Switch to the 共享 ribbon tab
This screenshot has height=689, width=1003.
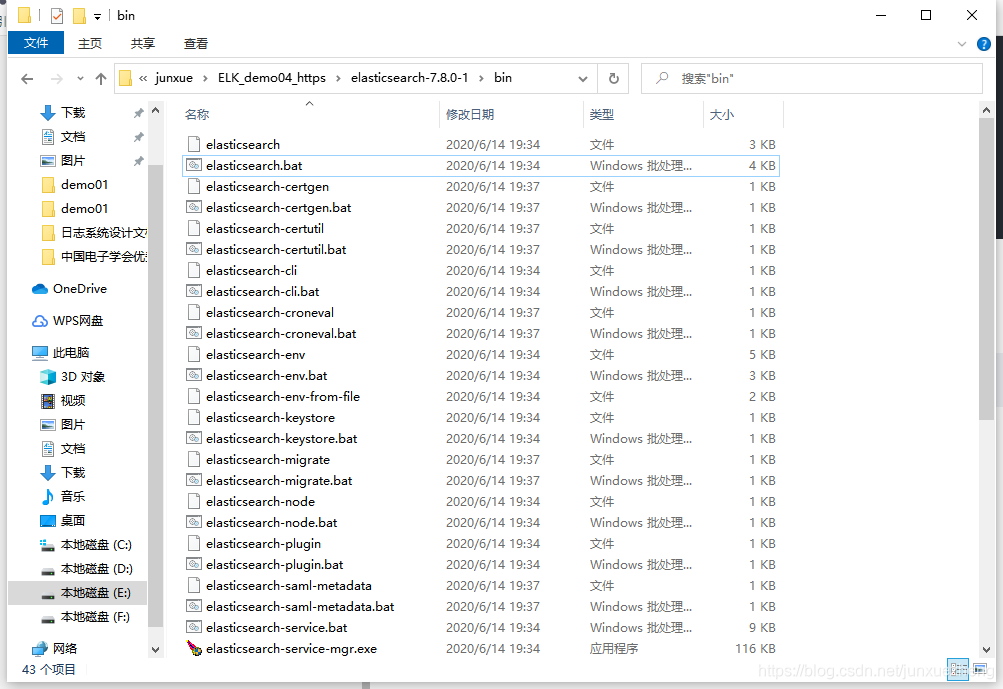(x=143, y=43)
